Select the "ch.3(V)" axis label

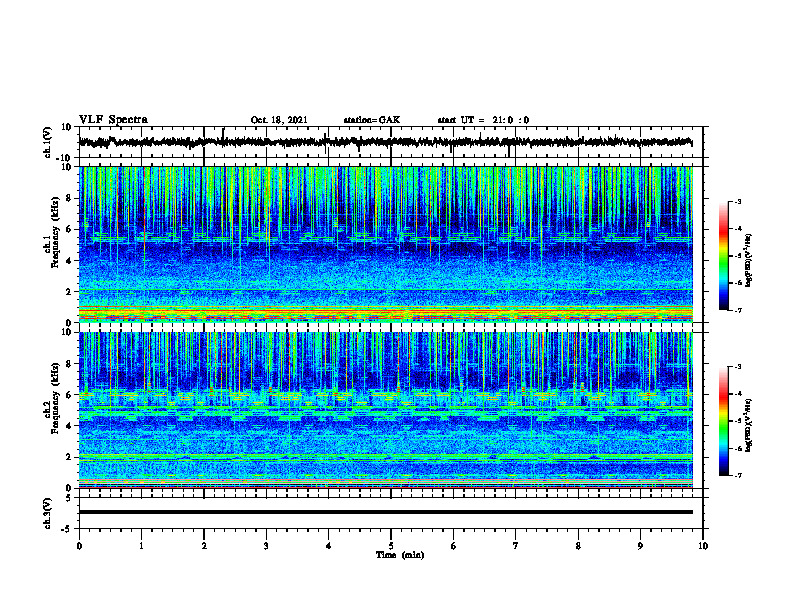point(48,513)
